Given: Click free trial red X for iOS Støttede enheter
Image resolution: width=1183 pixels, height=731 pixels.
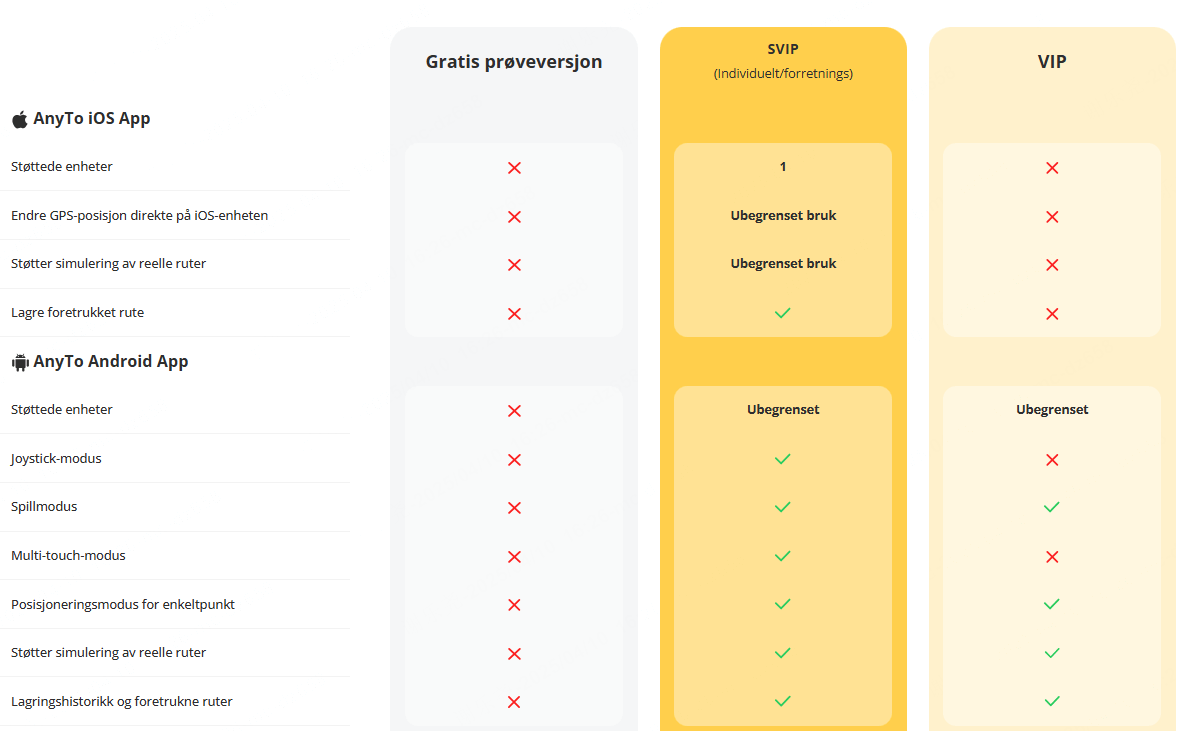Looking at the screenshot, I should (x=514, y=167).
